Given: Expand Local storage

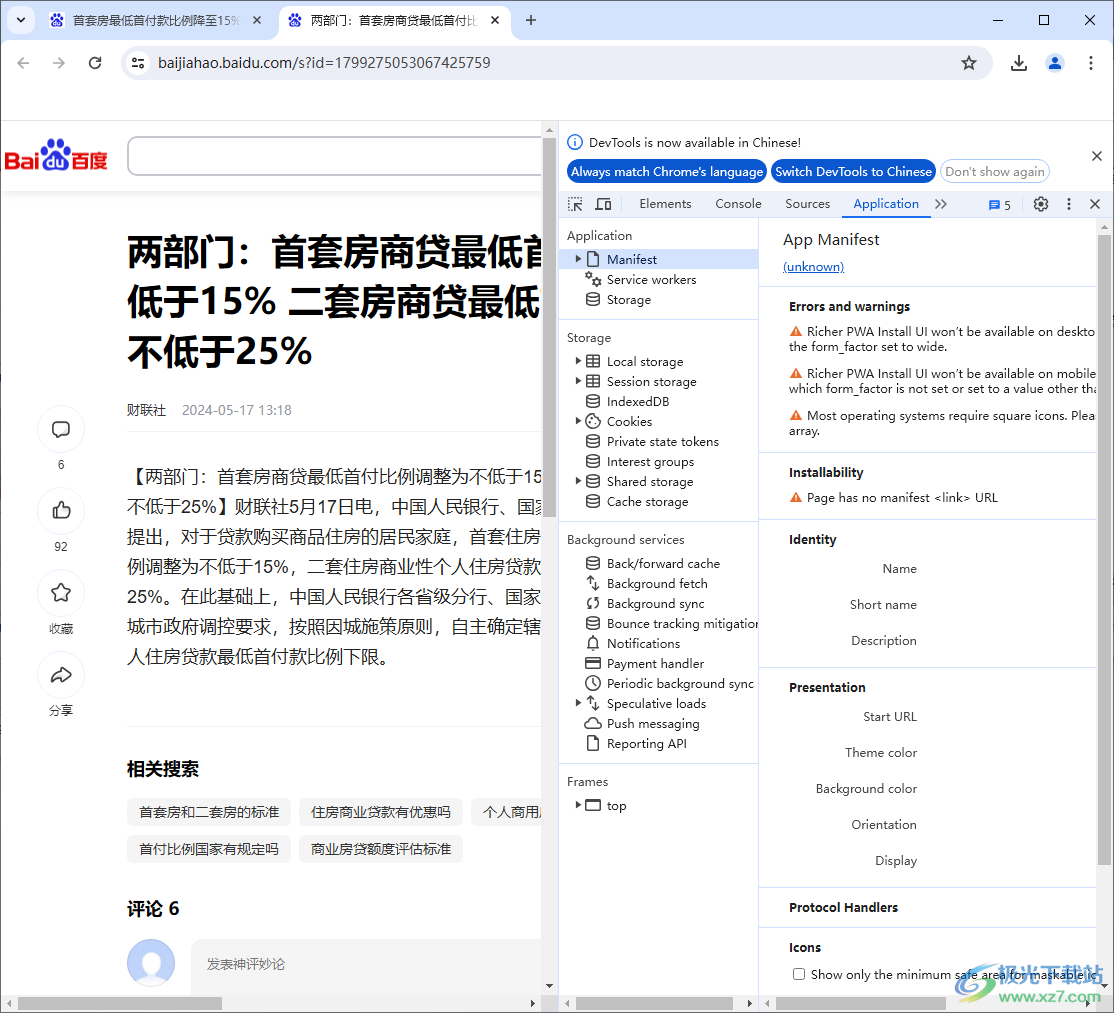Looking at the screenshot, I should 578,361.
